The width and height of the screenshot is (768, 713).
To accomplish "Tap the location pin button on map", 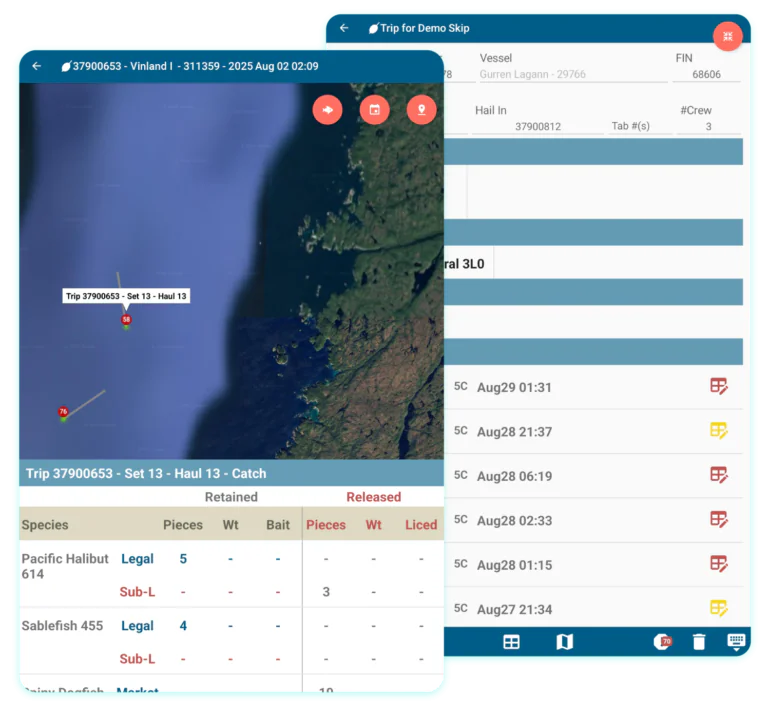I will point(421,109).
